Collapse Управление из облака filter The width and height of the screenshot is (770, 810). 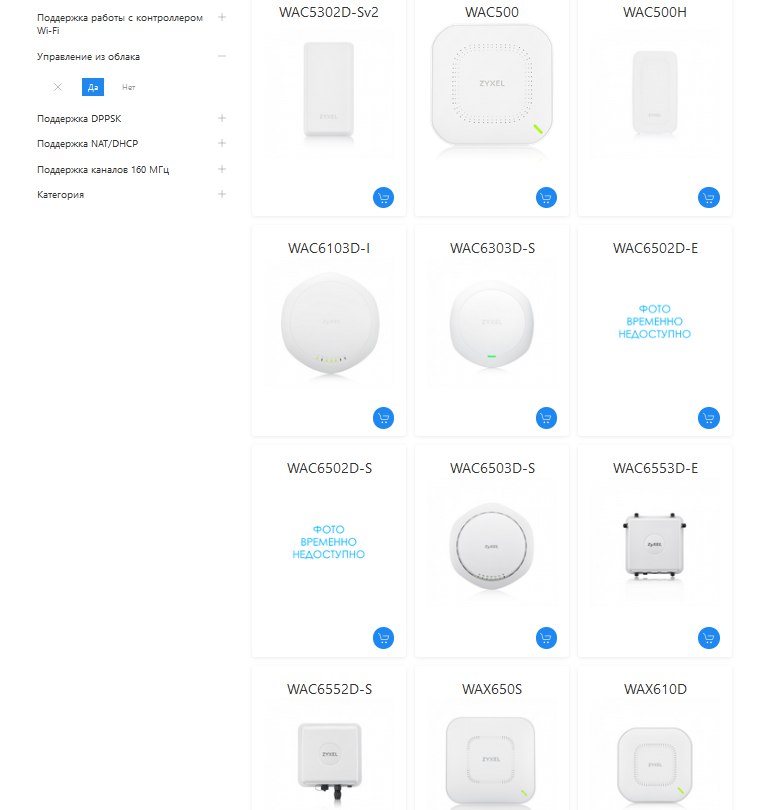pyautogui.click(x=222, y=56)
